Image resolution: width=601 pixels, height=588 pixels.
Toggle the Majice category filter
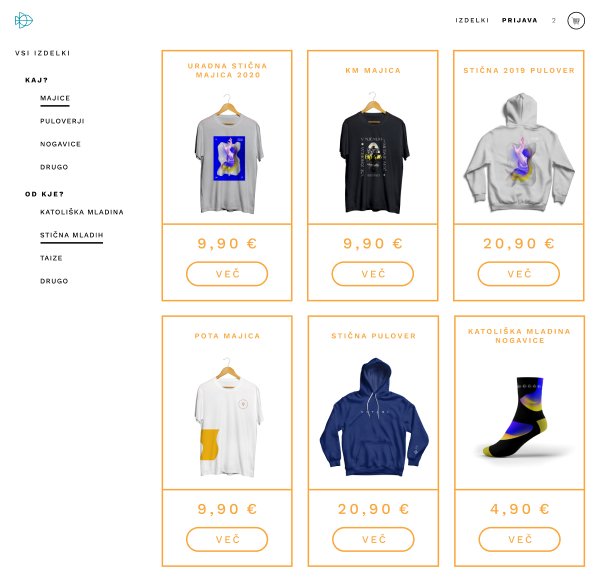click(55, 98)
